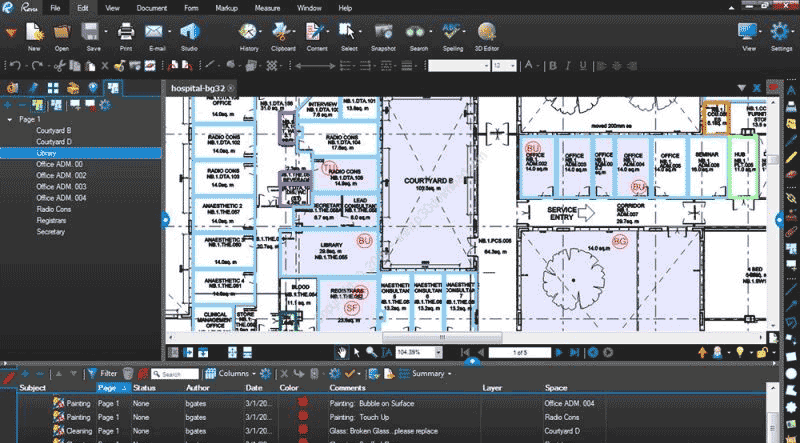
Task: Collapse the Page 1 tree node
Action: (x=11, y=119)
